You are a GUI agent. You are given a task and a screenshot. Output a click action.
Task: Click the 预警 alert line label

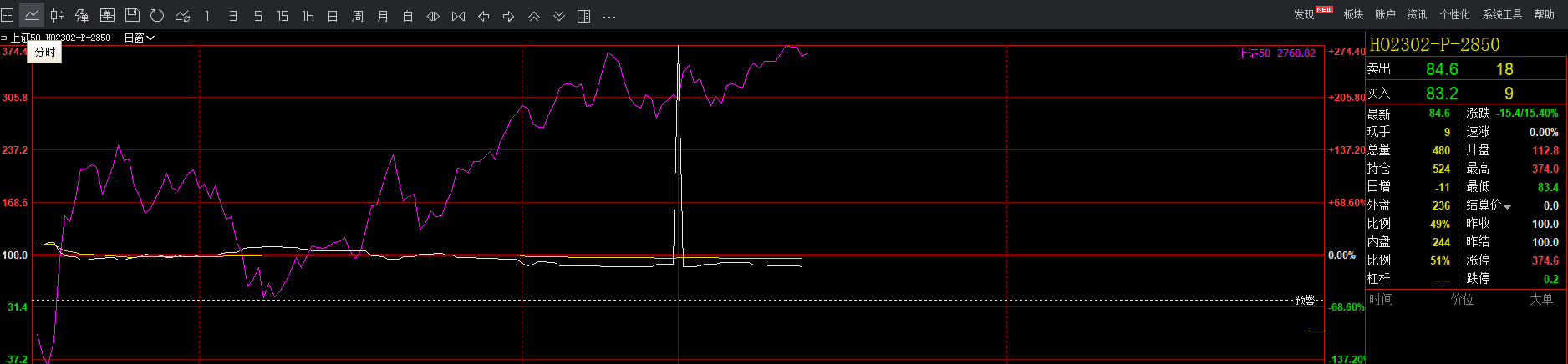point(1306,300)
